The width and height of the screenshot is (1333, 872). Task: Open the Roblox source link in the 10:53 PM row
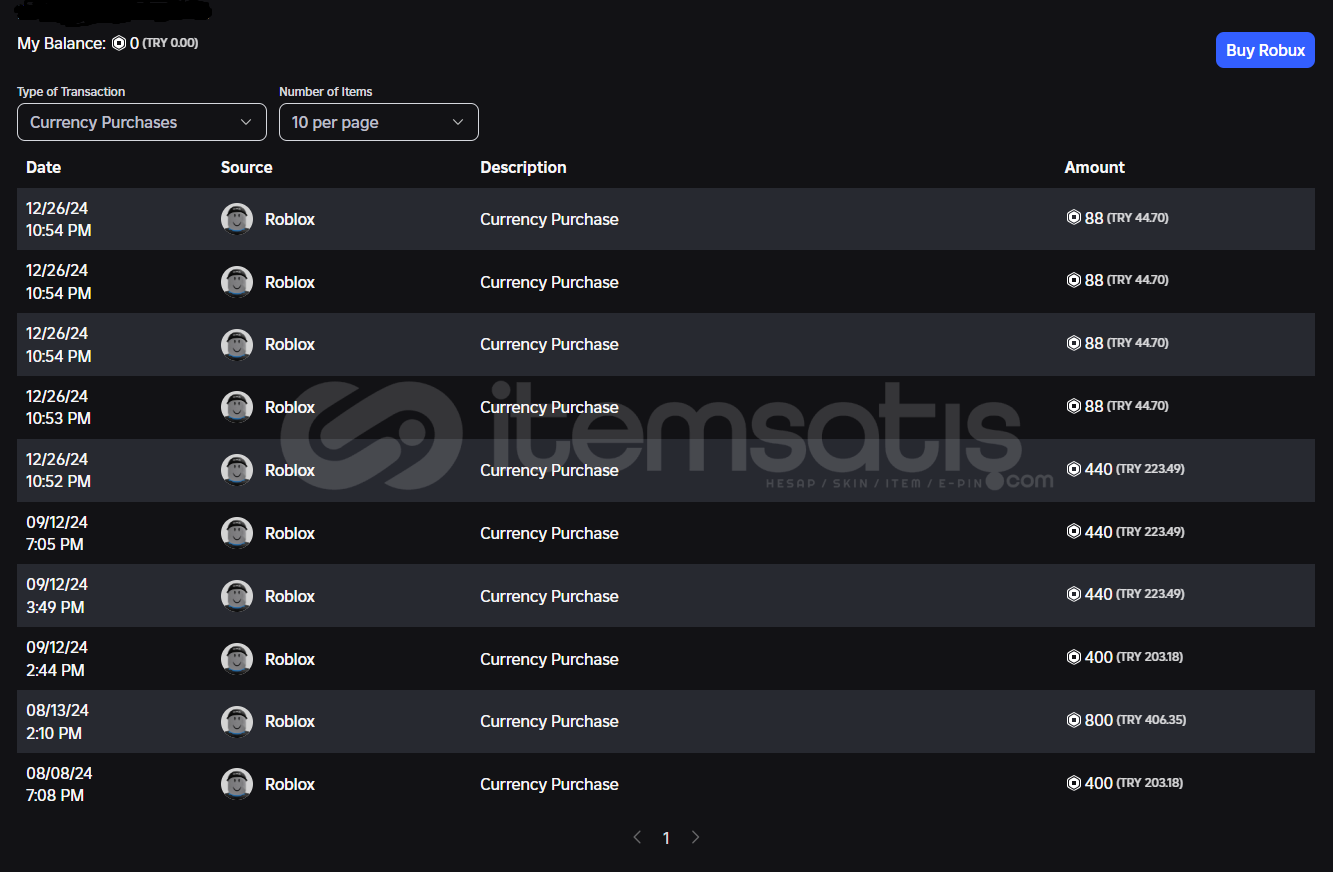point(290,407)
